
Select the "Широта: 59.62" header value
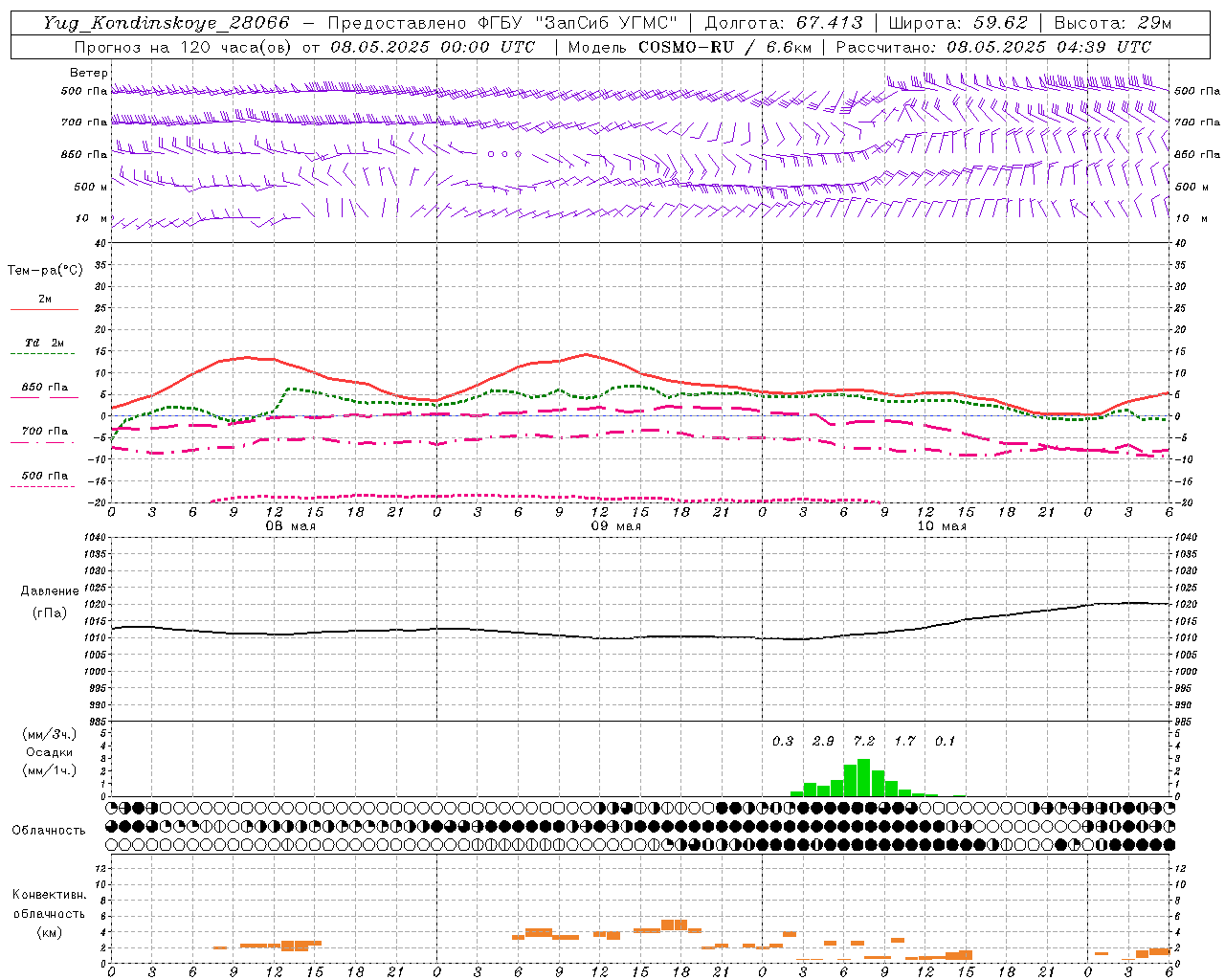(958, 23)
